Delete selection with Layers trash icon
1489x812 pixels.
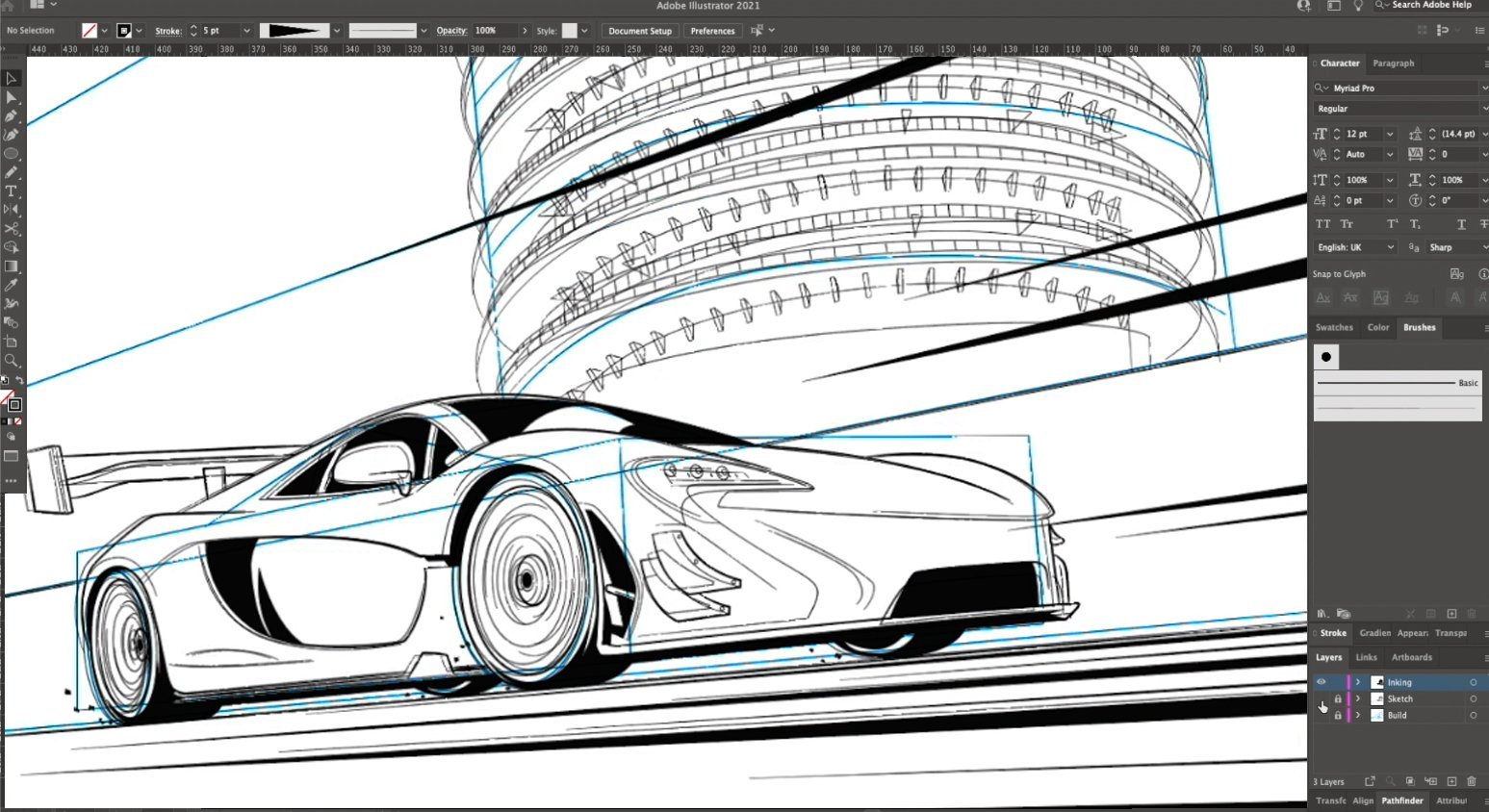(x=1471, y=781)
